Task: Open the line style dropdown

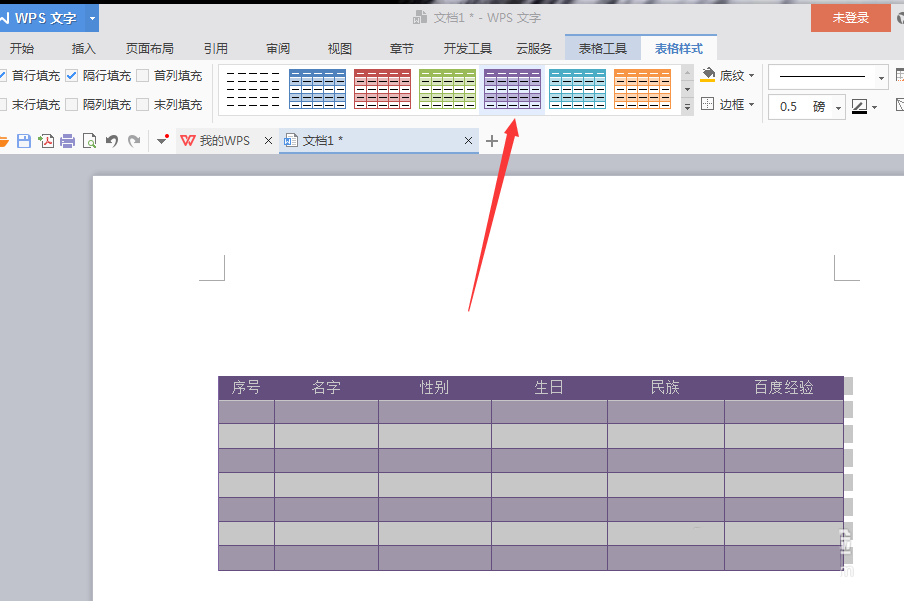Action: pos(827,76)
